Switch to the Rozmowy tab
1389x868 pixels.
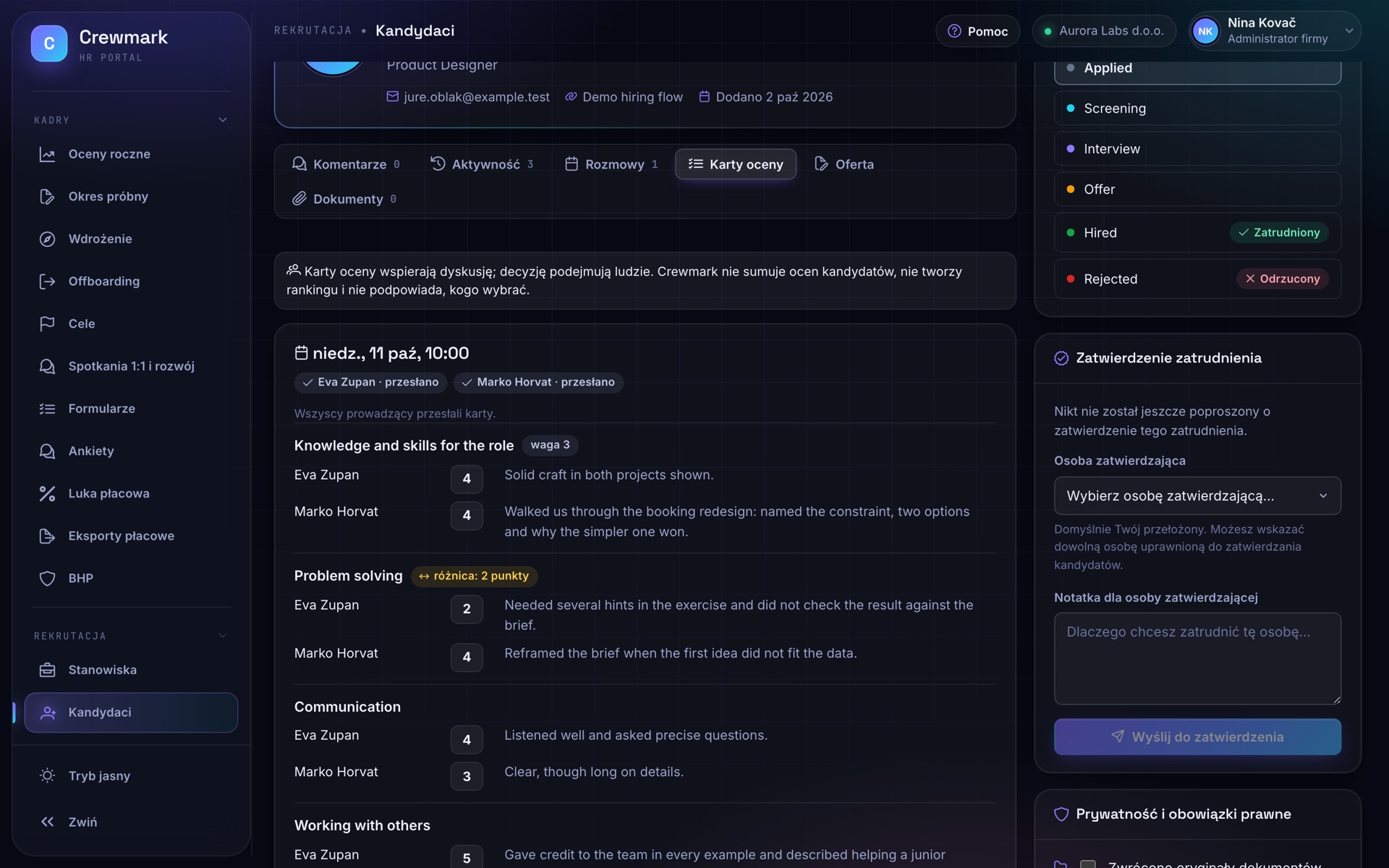612,164
